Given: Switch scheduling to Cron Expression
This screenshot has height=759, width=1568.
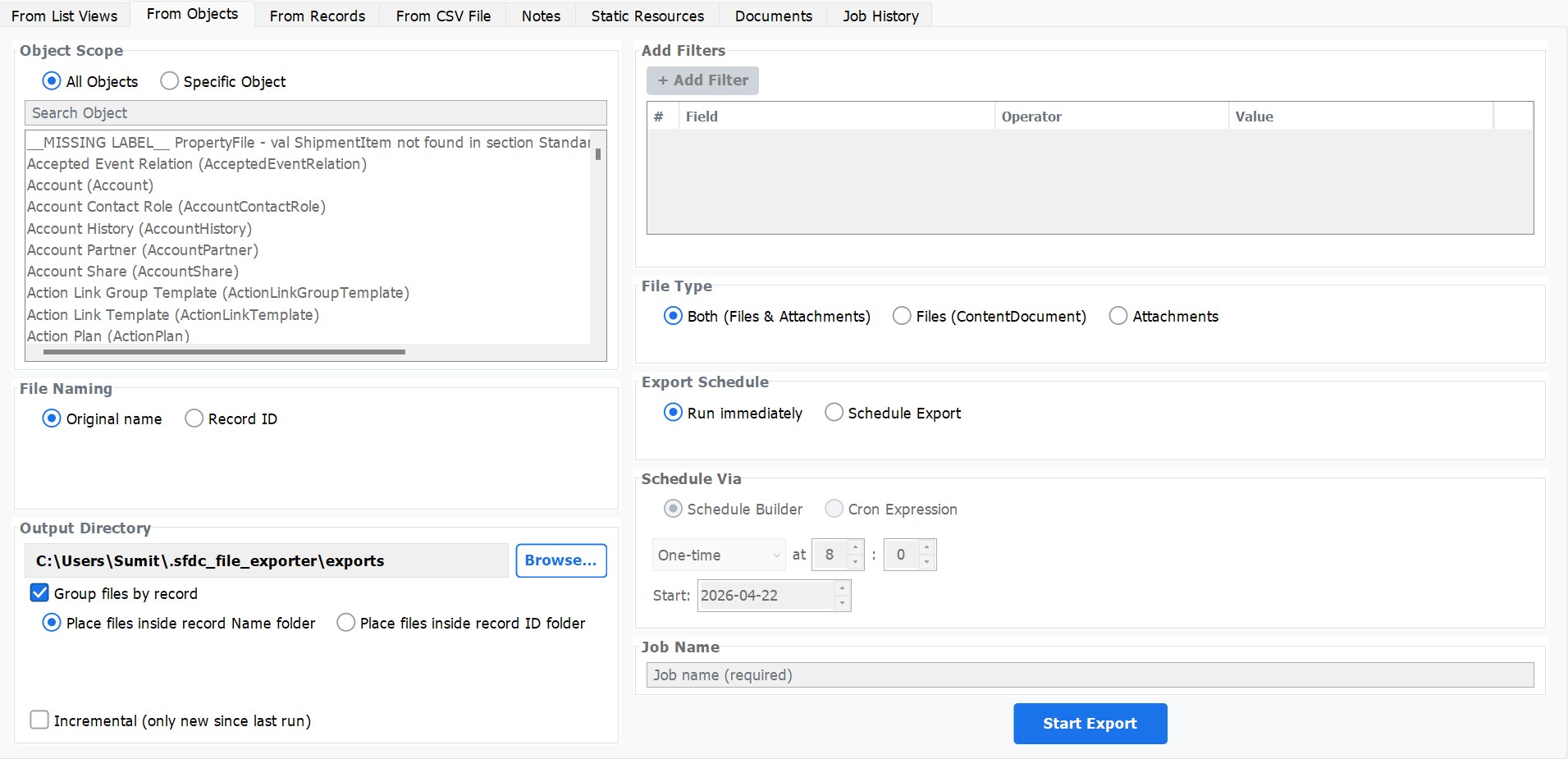Looking at the screenshot, I should pyautogui.click(x=834, y=509).
